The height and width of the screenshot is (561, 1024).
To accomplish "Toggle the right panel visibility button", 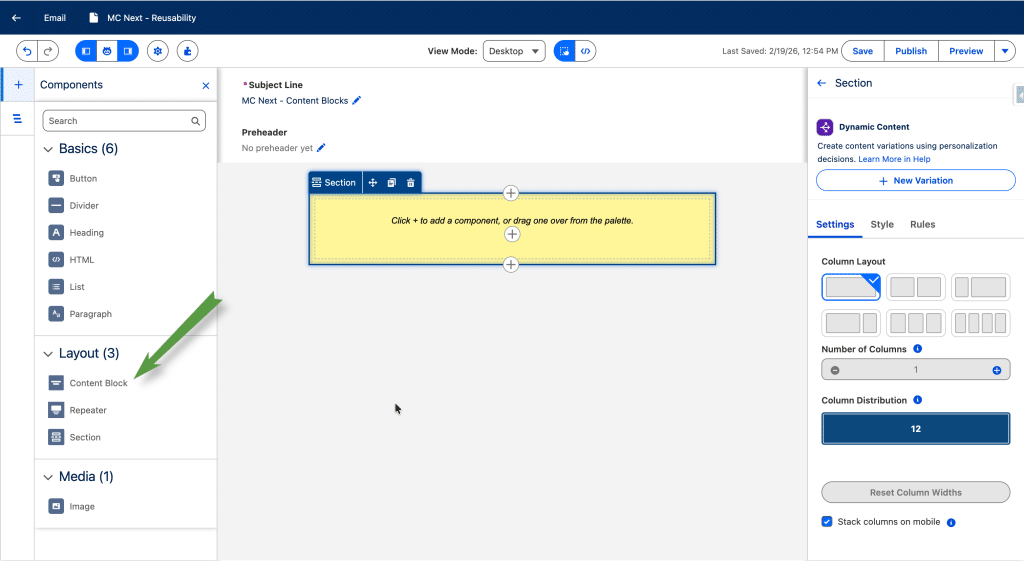I will pos(127,51).
